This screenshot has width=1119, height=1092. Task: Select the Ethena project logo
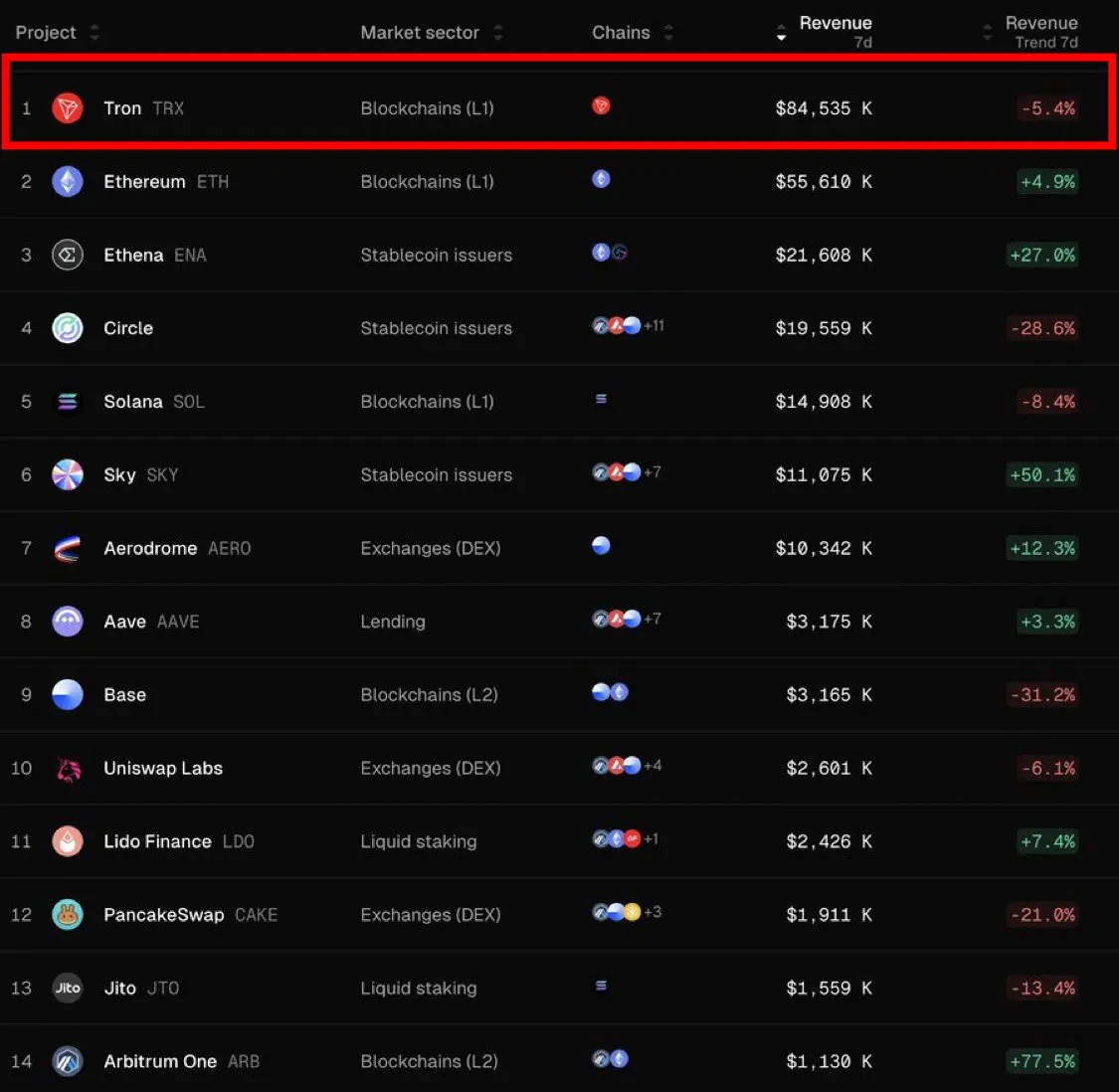[68, 255]
